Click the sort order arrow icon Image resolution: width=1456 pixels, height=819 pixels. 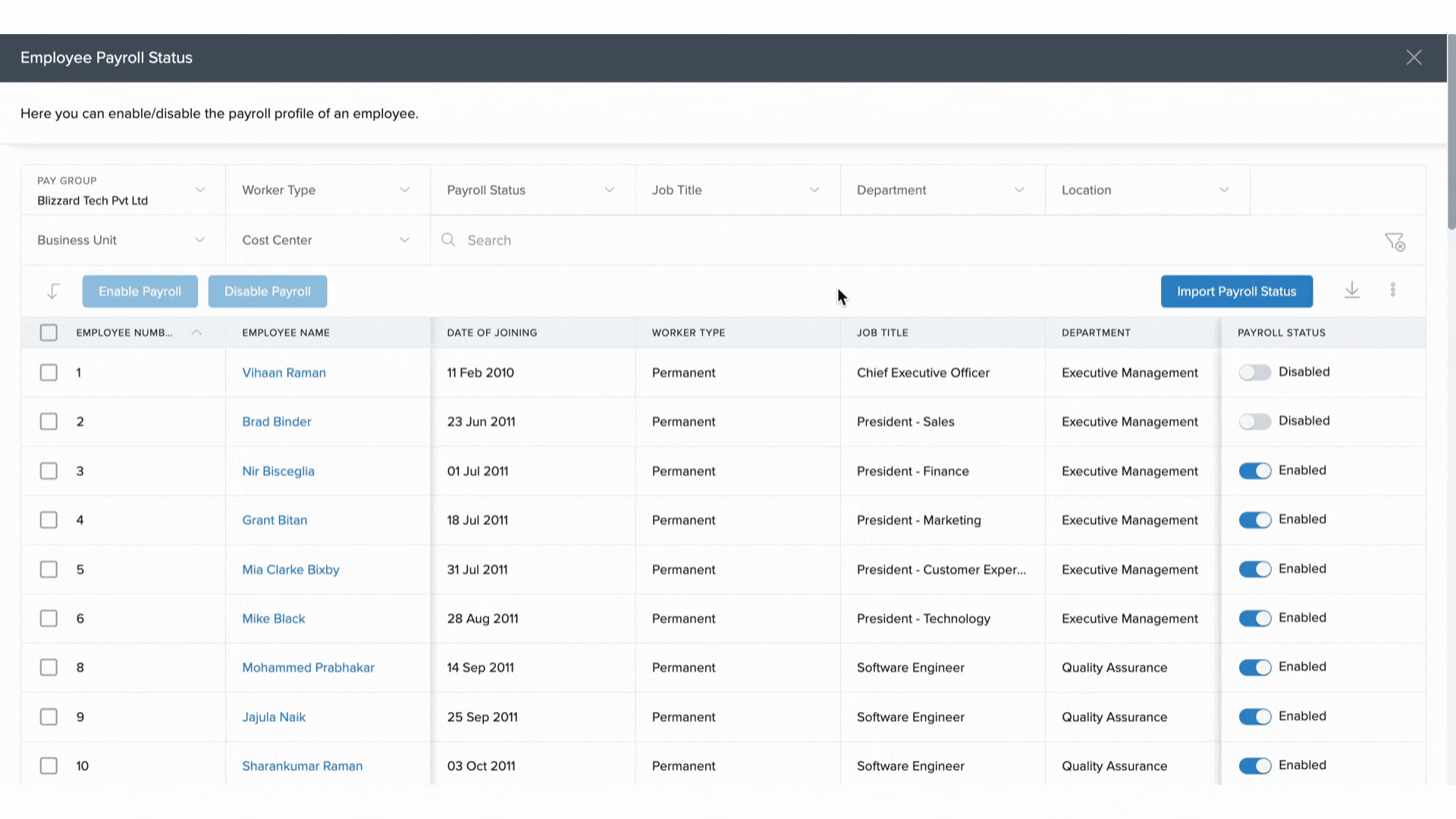[x=53, y=291]
